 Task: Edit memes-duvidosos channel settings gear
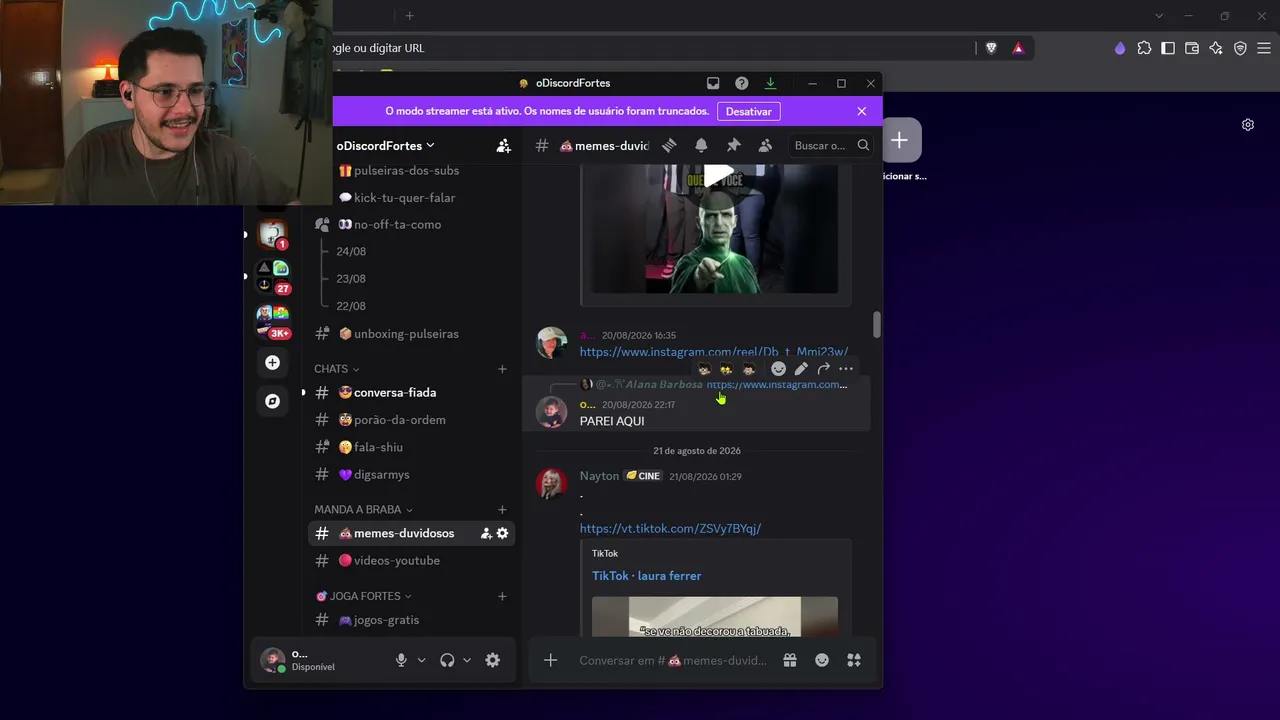click(502, 533)
